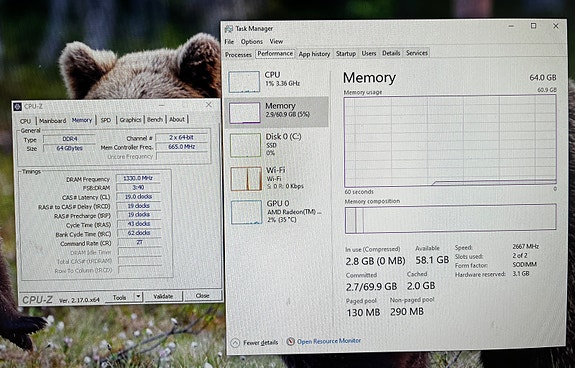Select the CPU usage graph thumbnail
Screen dimensions: 575x368
click(x=244, y=82)
